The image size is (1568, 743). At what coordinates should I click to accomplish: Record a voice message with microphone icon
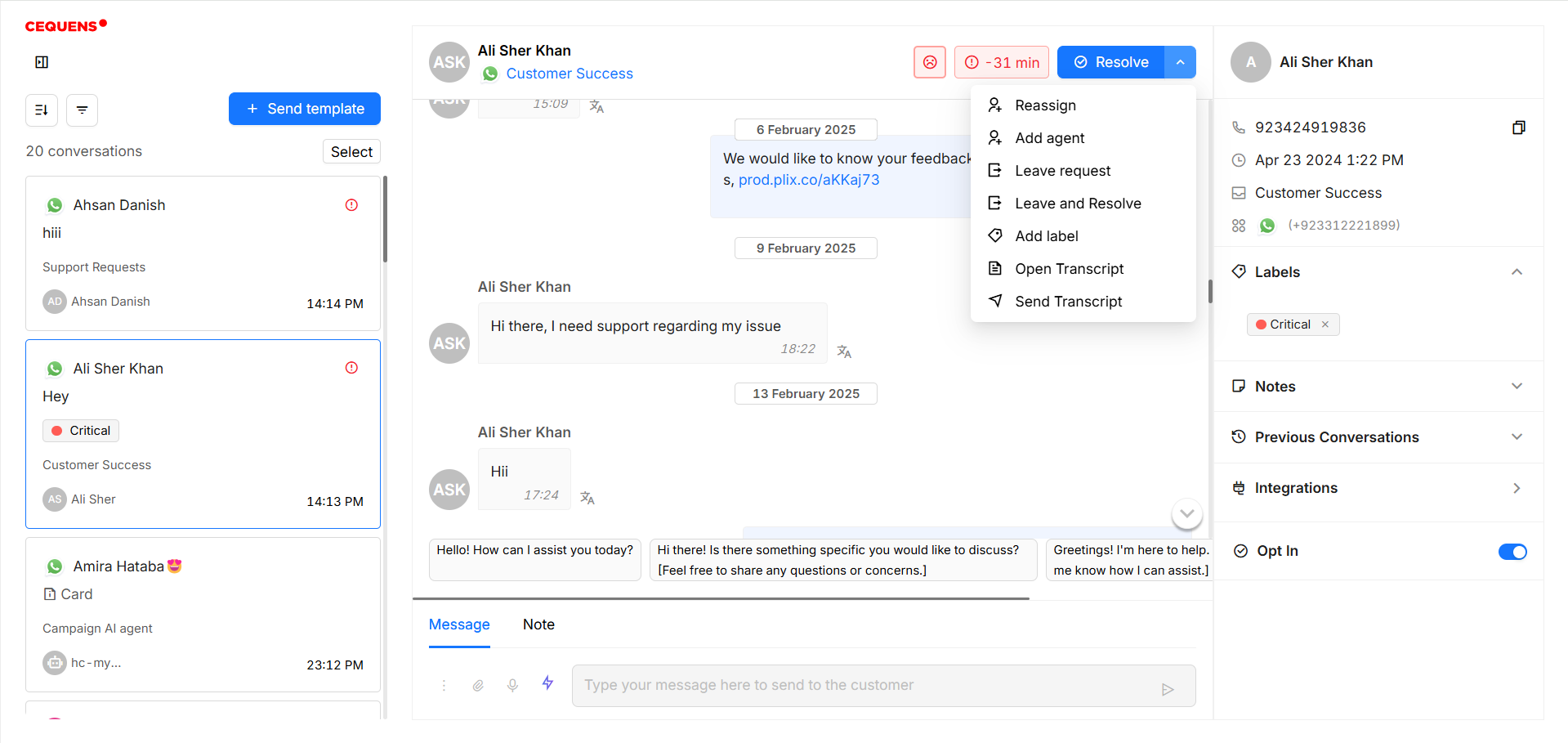[x=512, y=686]
